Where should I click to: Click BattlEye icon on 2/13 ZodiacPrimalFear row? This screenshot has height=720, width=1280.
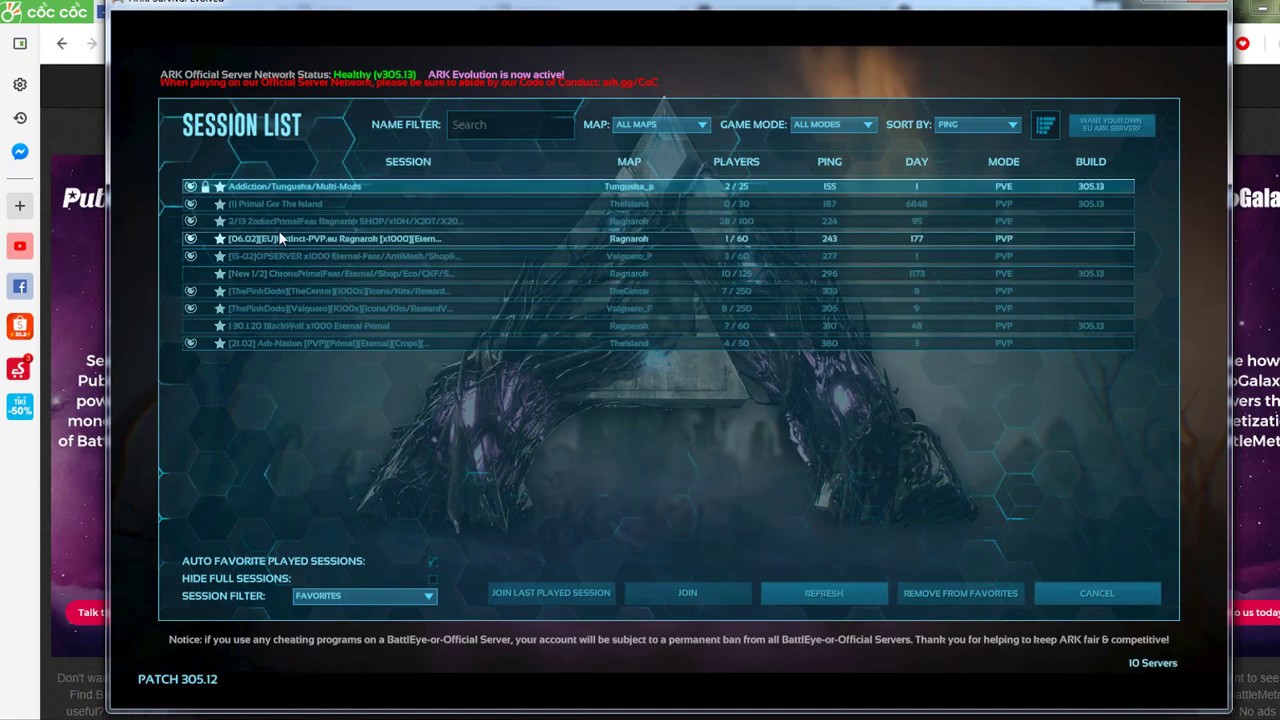[x=190, y=221]
